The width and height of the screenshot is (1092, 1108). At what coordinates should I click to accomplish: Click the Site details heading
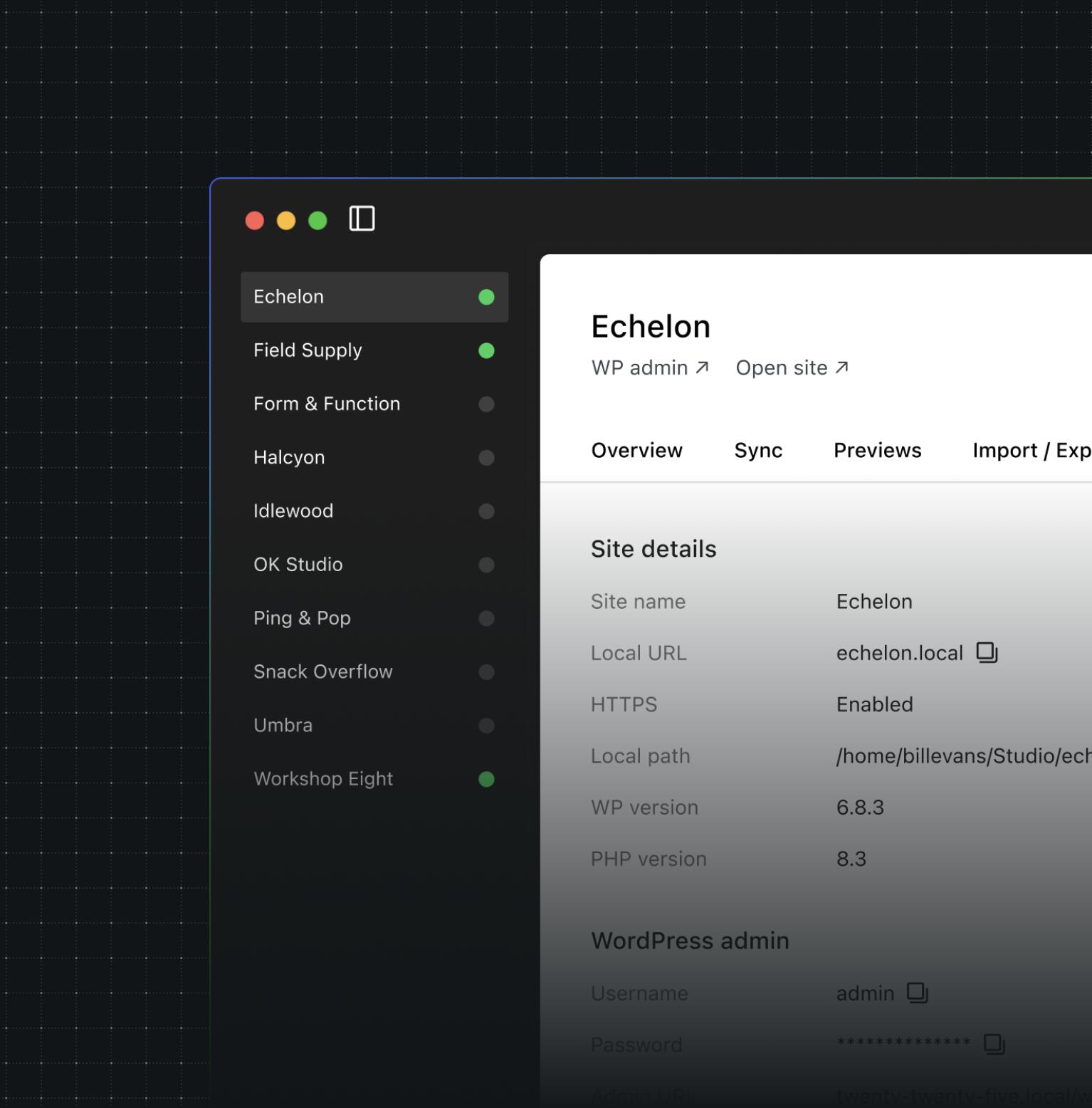[x=653, y=548]
